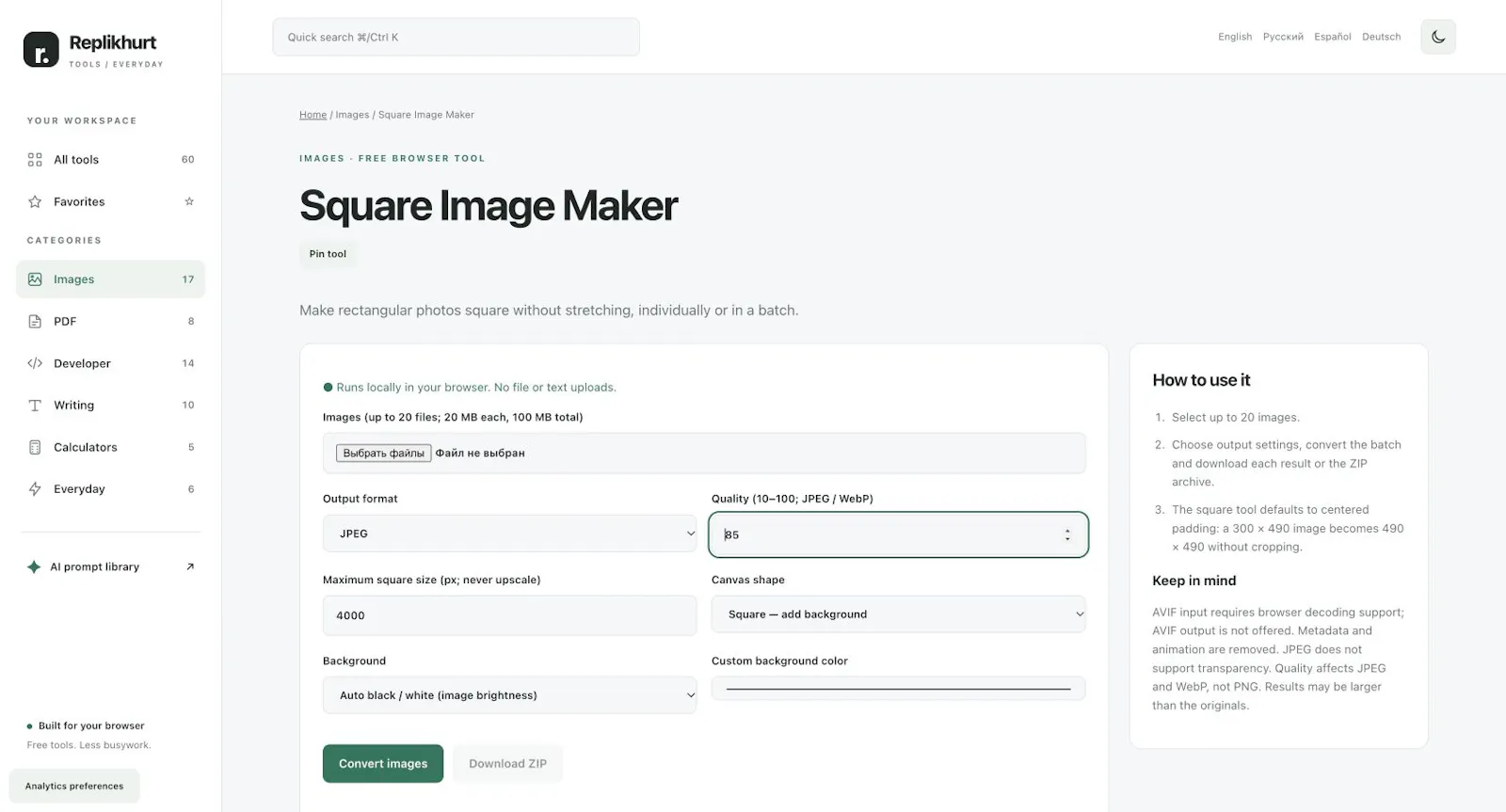Toggle dark mode with moon button

pyautogui.click(x=1438, y=37)
